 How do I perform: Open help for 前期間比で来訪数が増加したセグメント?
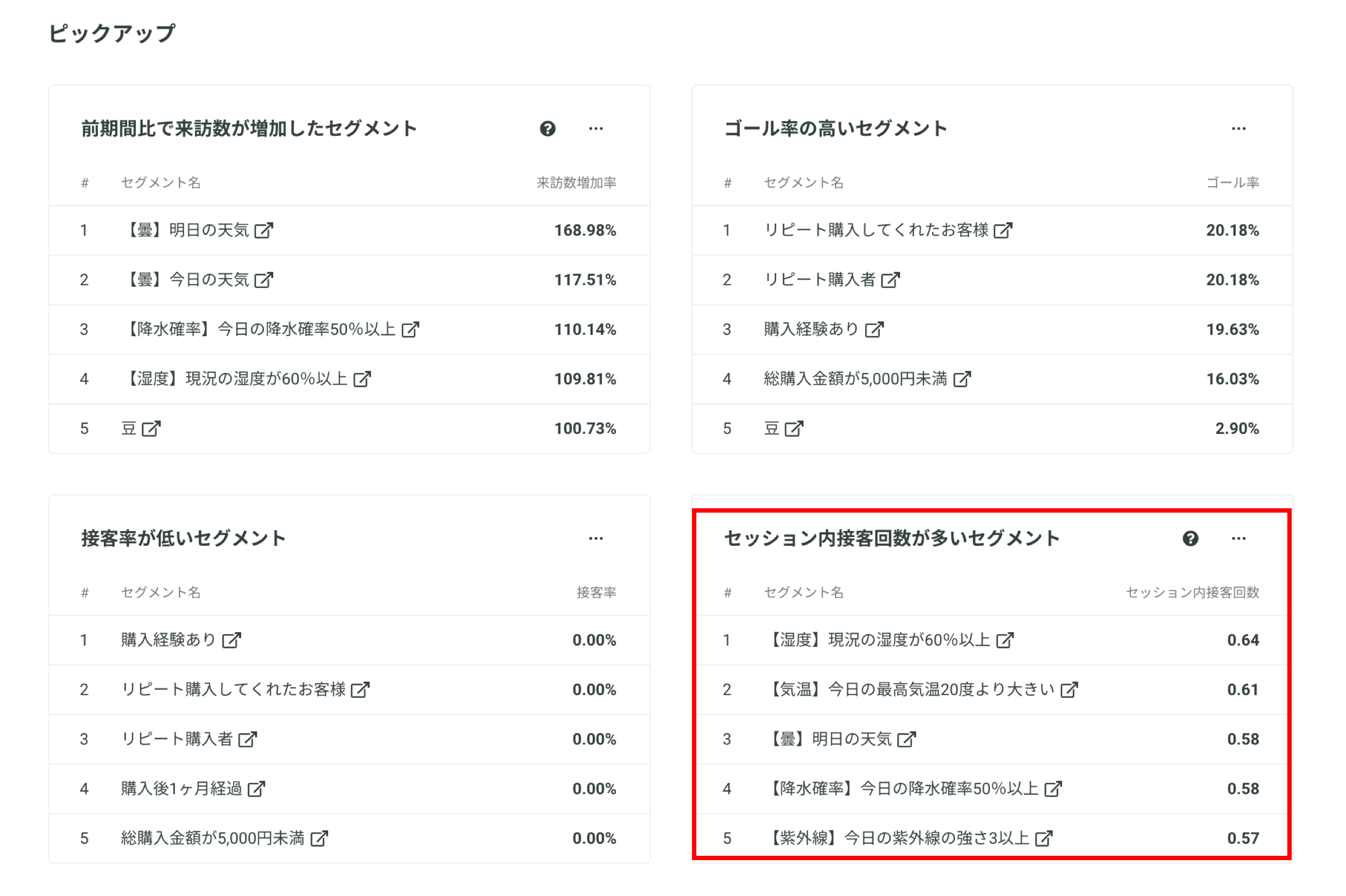[548, 129]
